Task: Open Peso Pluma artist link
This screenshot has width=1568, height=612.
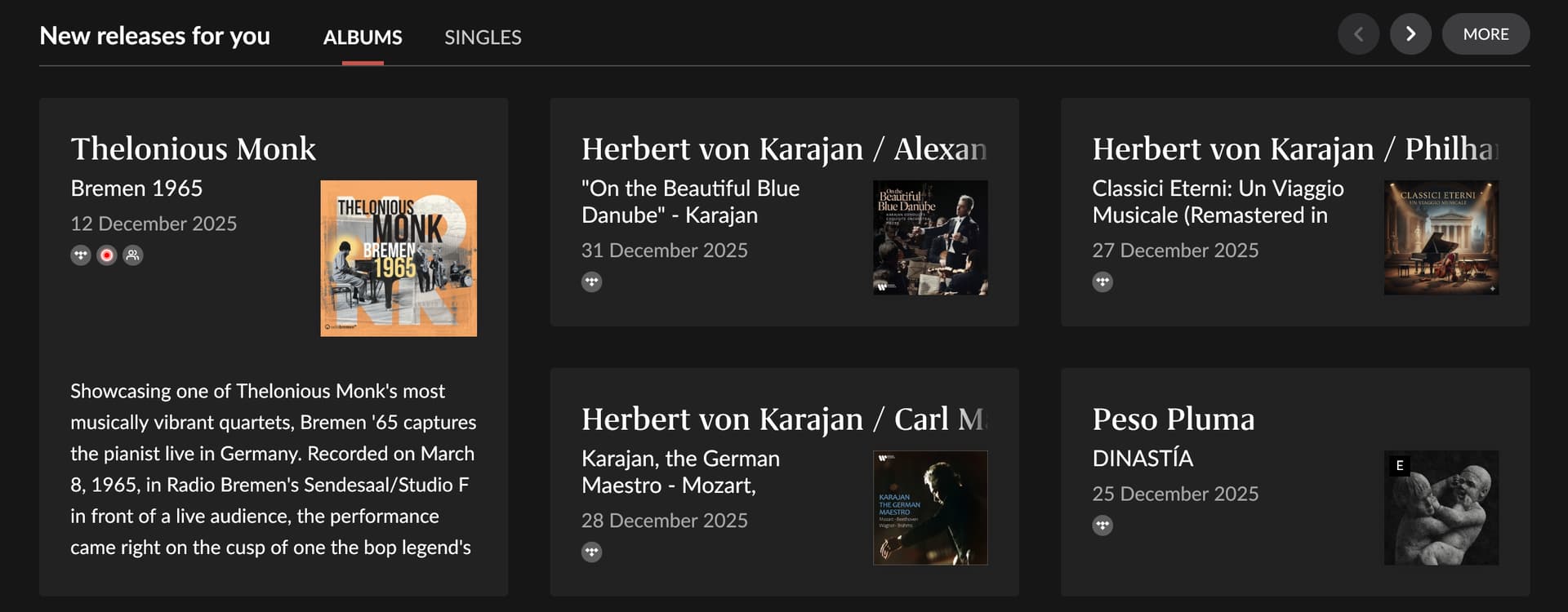Action: click(x=1173, y=419)
